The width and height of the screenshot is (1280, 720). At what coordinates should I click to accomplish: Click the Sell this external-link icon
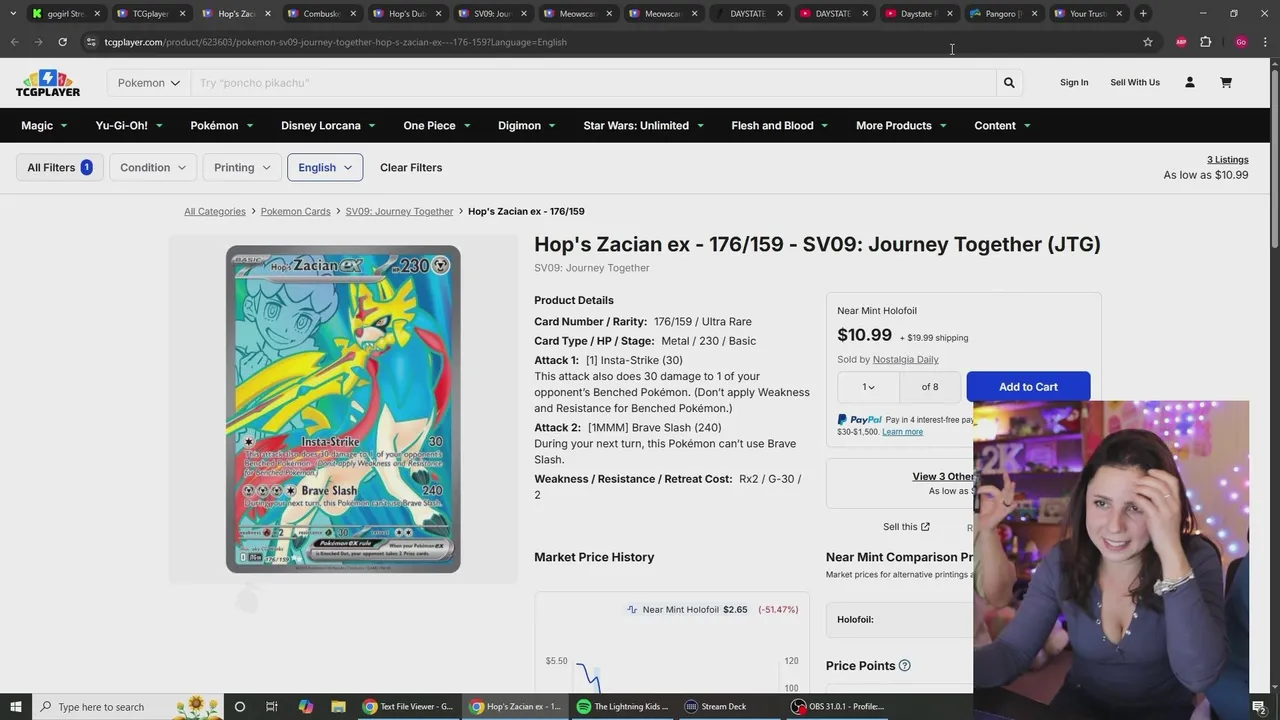pyautogui.click(x=925, y=527)
